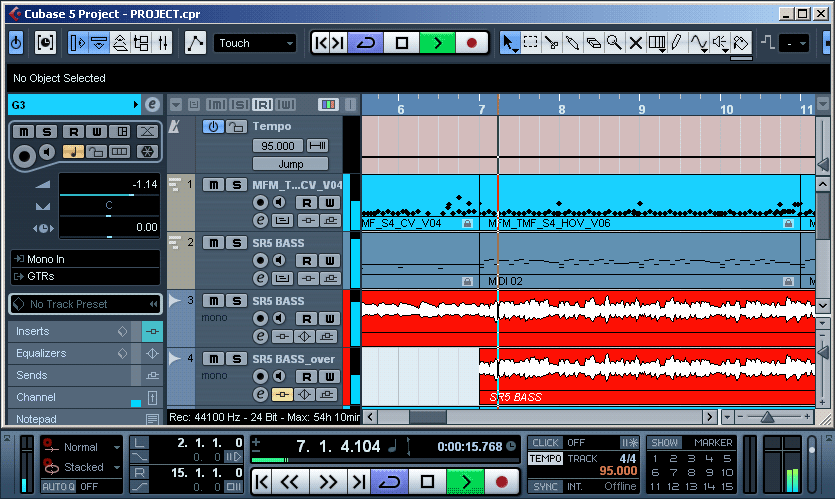Open edit channel settings for G3
This screenshot has height=499, width=835.
tap(152, 105)
